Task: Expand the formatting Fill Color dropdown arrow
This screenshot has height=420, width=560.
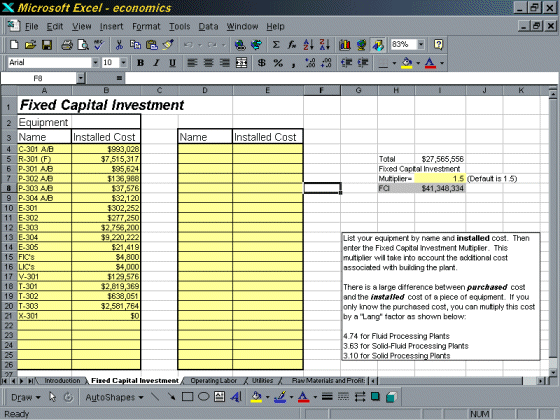Action: pos(418,63)
